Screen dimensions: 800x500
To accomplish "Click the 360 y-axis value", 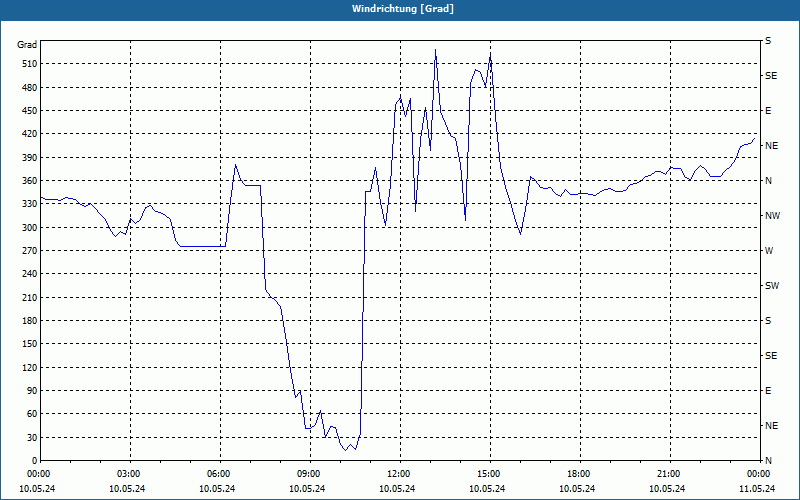I will coord(29,181).
